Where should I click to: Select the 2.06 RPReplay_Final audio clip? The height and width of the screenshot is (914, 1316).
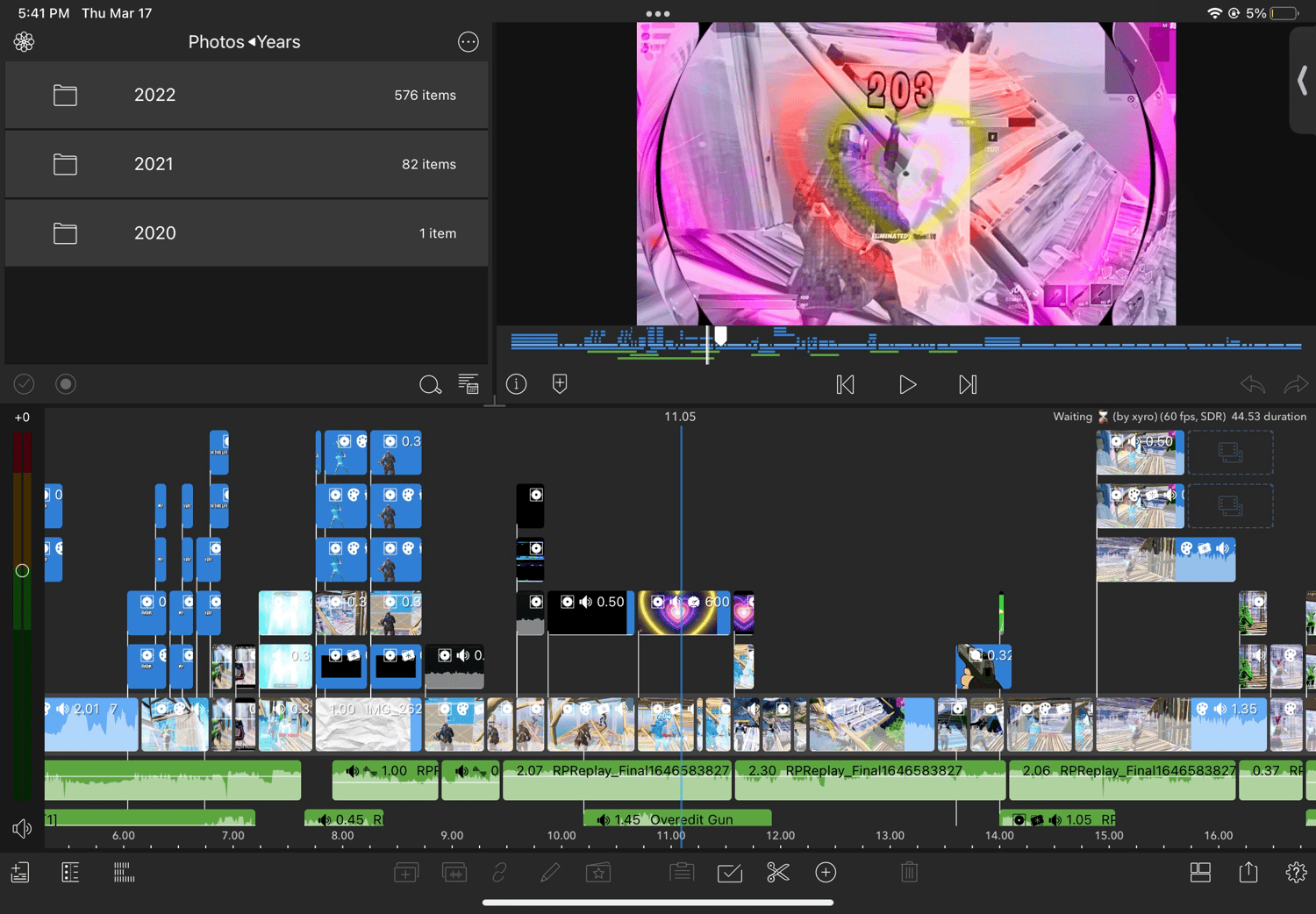coord(1123,780)
